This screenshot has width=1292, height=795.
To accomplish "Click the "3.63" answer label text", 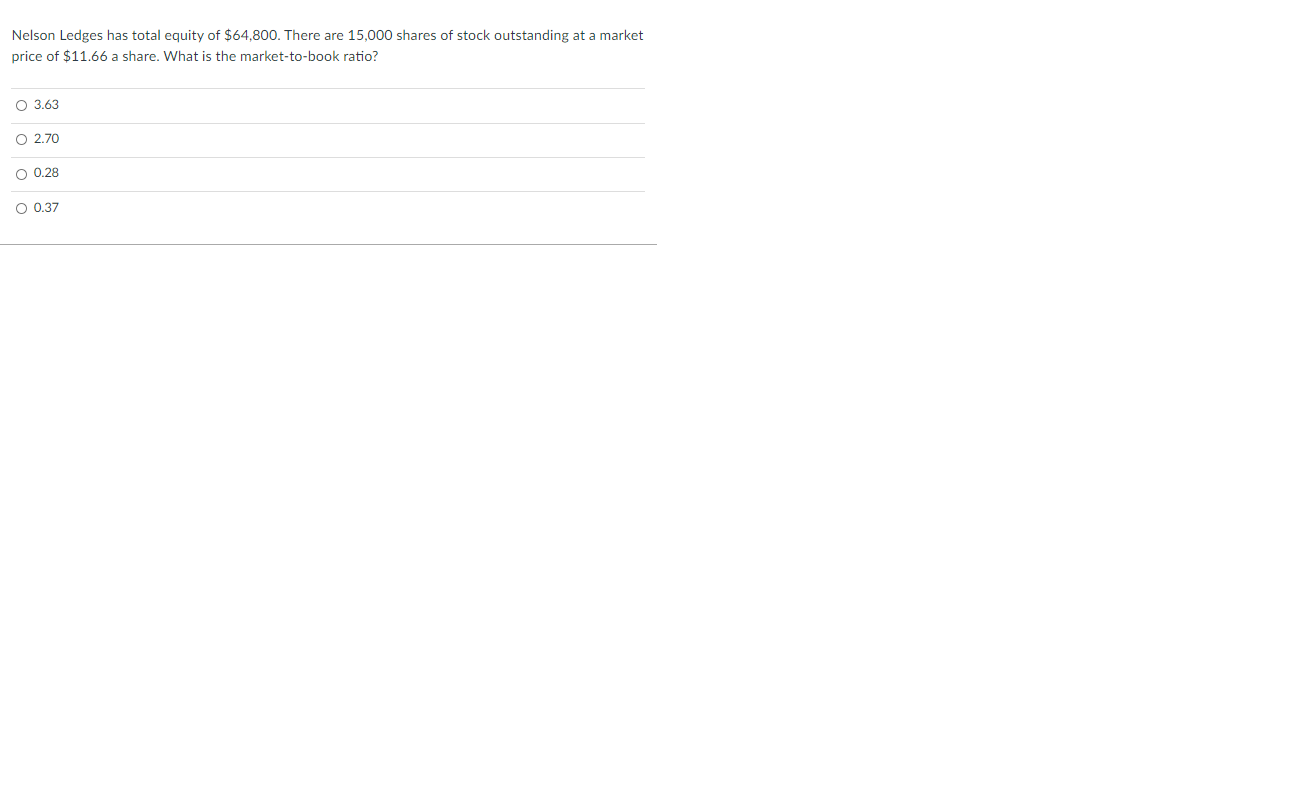I will (46, 105).
